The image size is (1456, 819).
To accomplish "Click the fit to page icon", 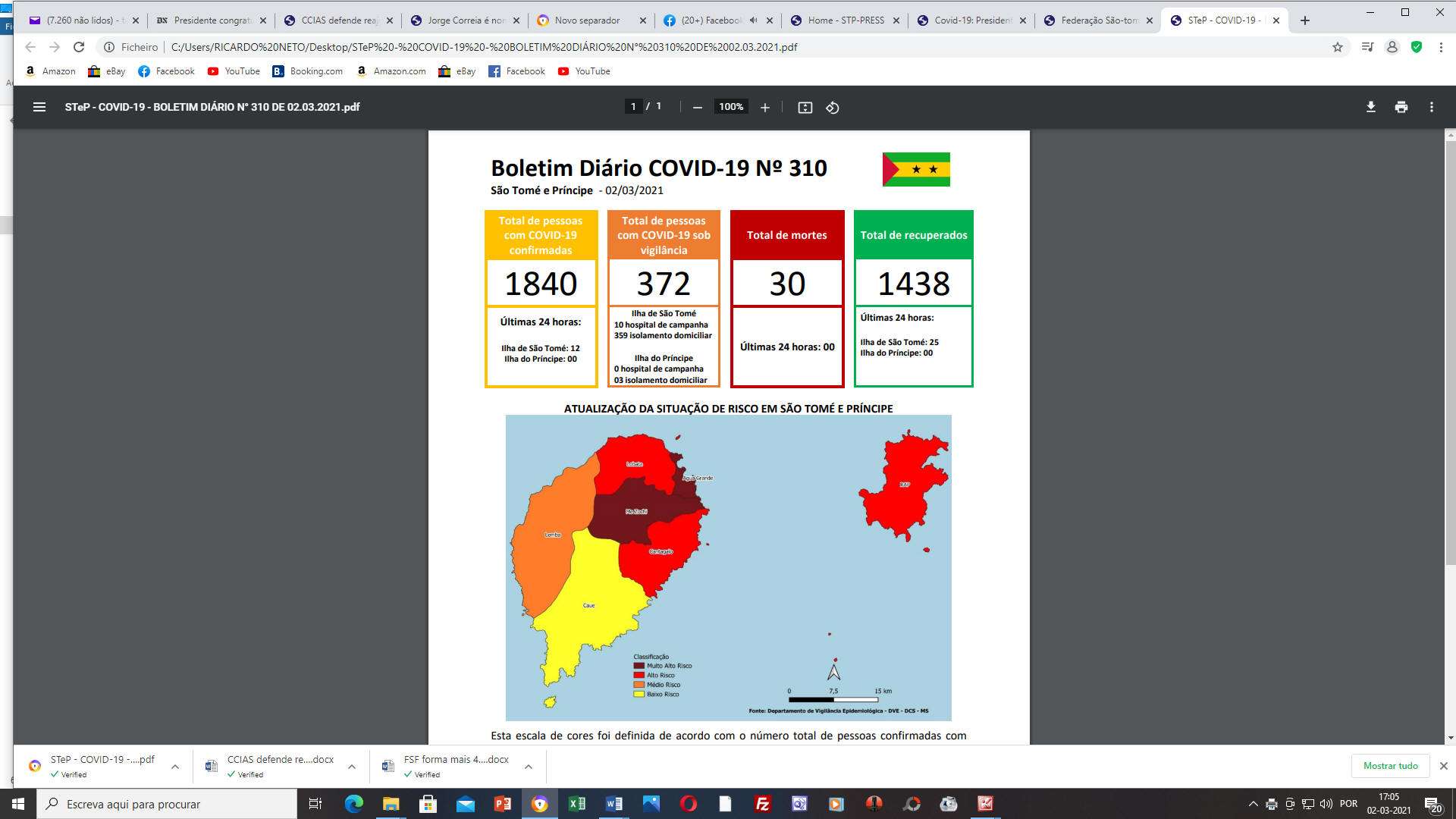I will 805,108.
